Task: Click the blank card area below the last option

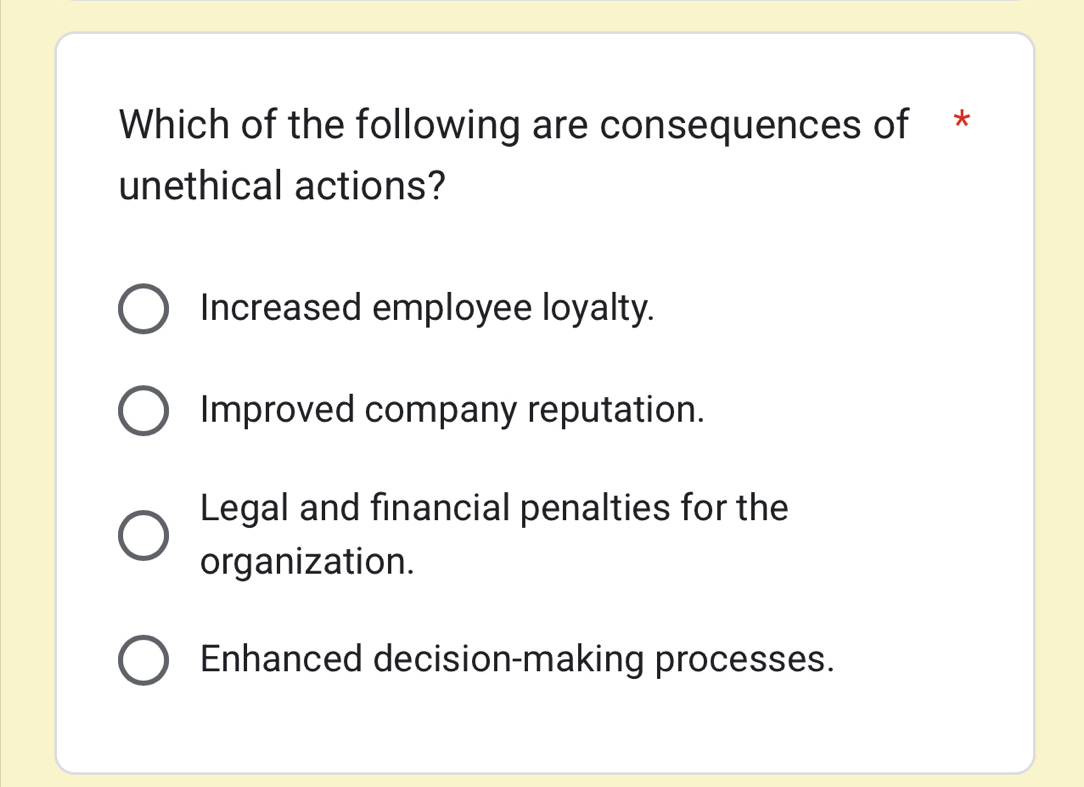Action: [544, 730]
